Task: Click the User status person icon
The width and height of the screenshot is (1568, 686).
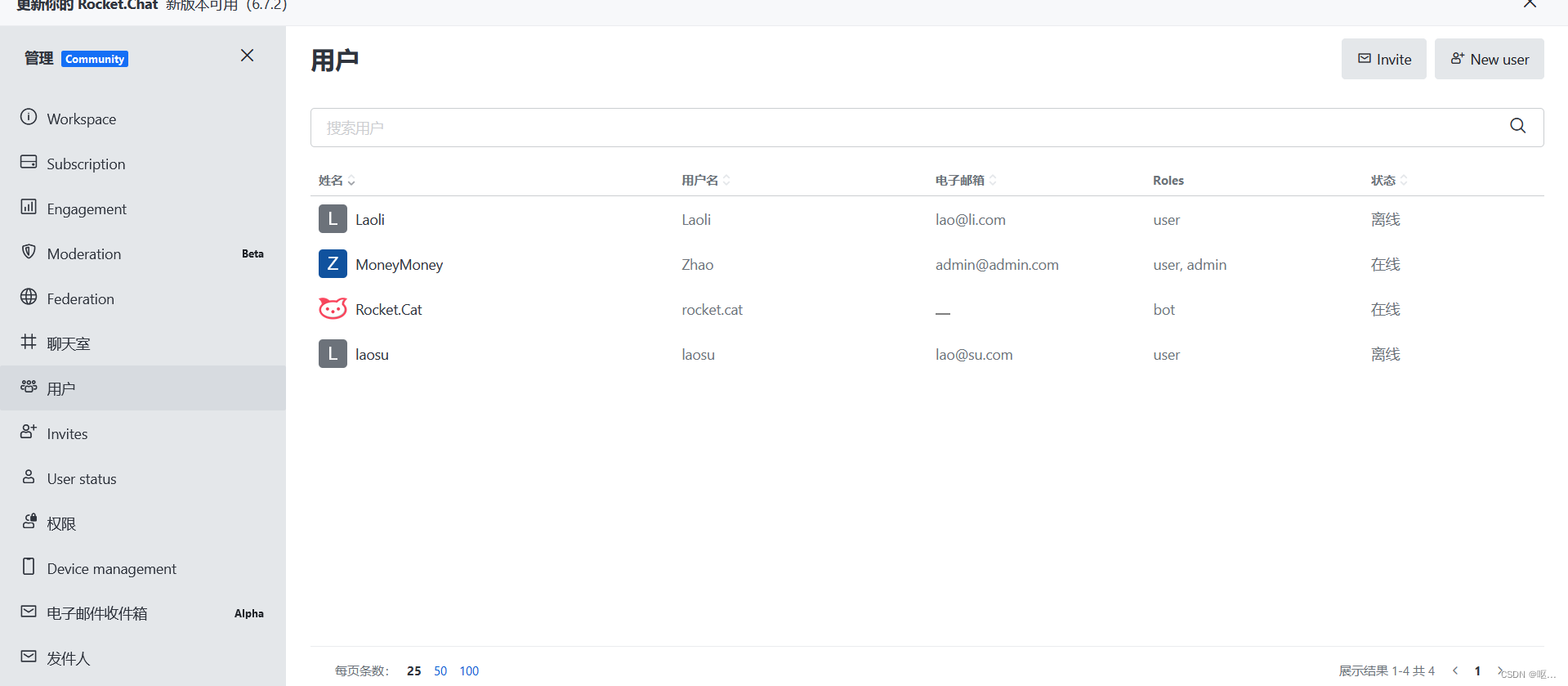Action: coord(29,476)
